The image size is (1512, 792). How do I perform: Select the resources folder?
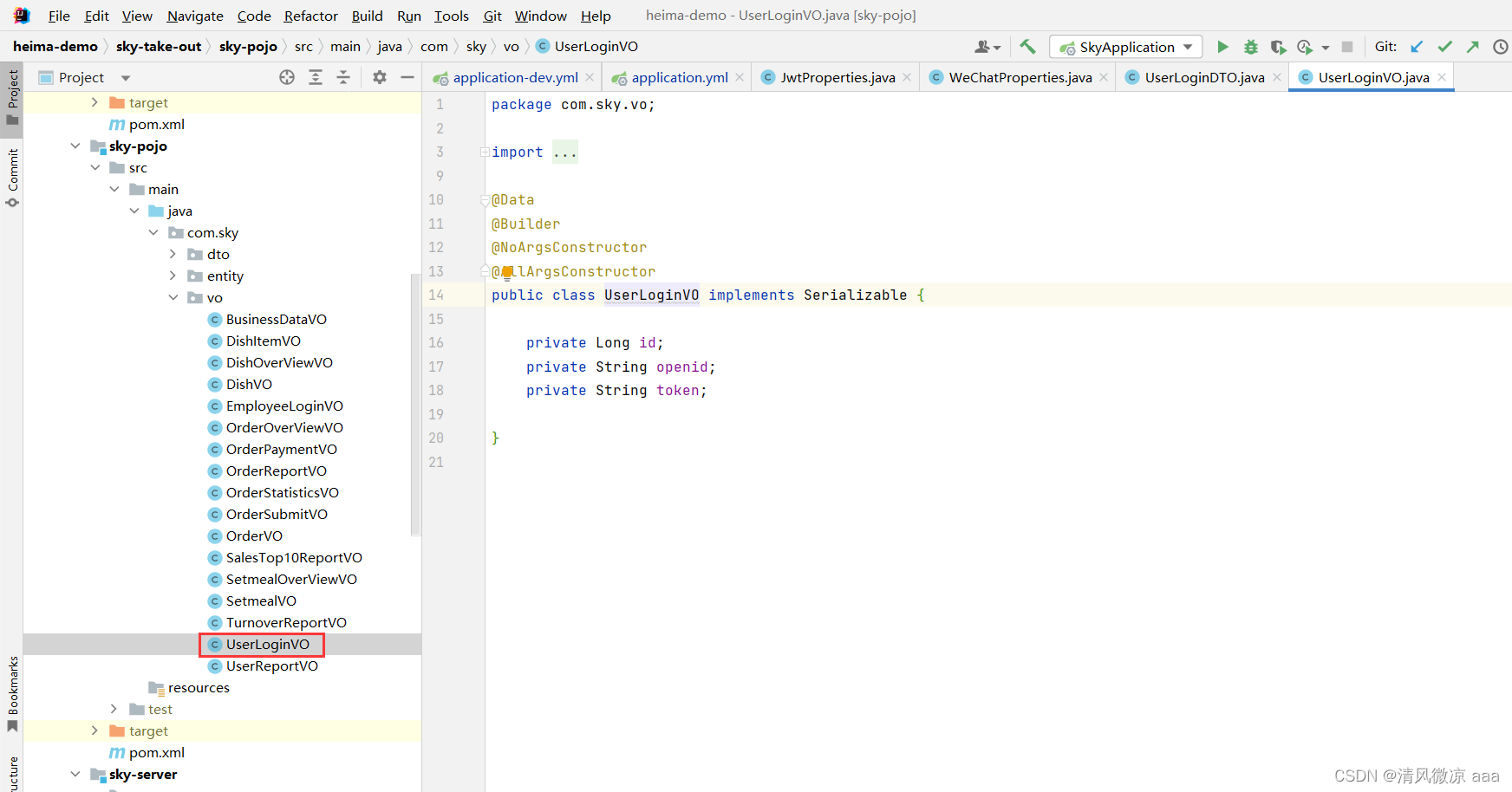click(199, 687)
